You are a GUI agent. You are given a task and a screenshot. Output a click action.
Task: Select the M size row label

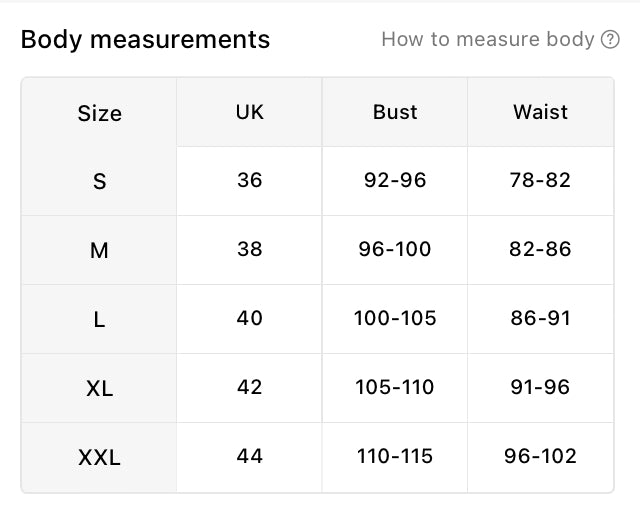pyautogui.click(x=99, y=250)
